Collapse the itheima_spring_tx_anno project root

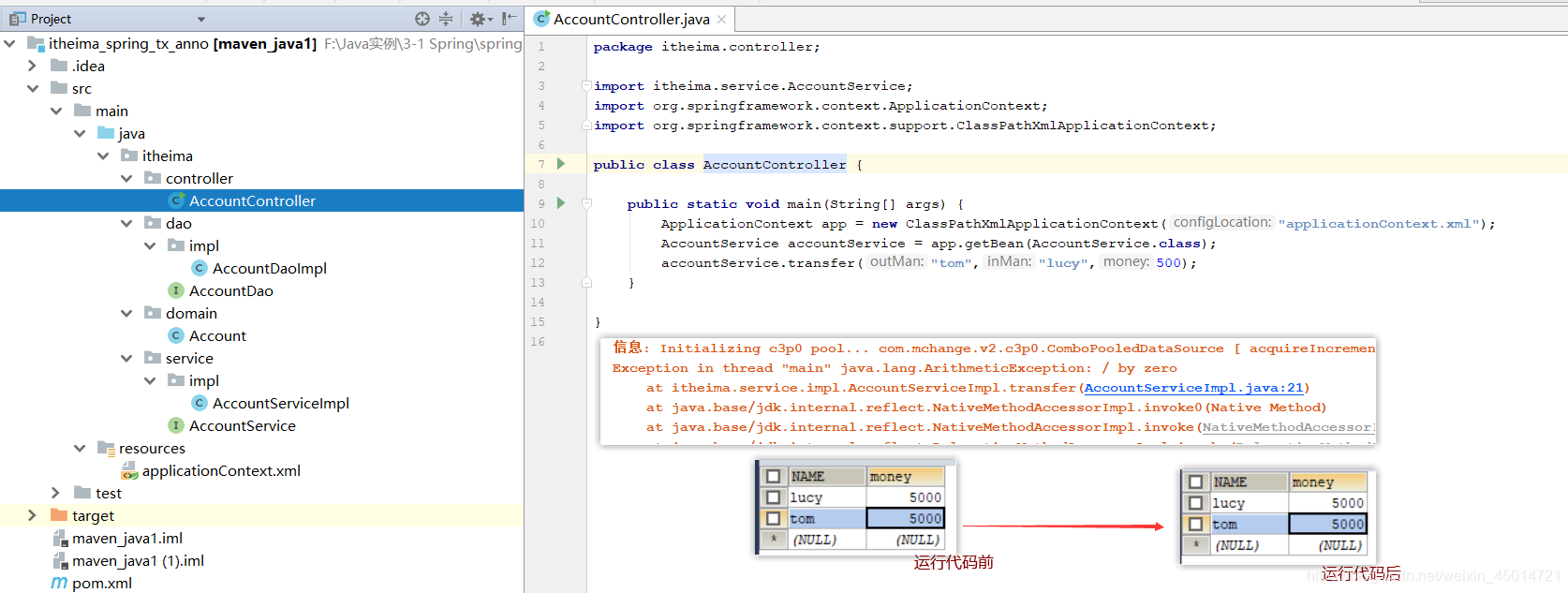[9, 43]
